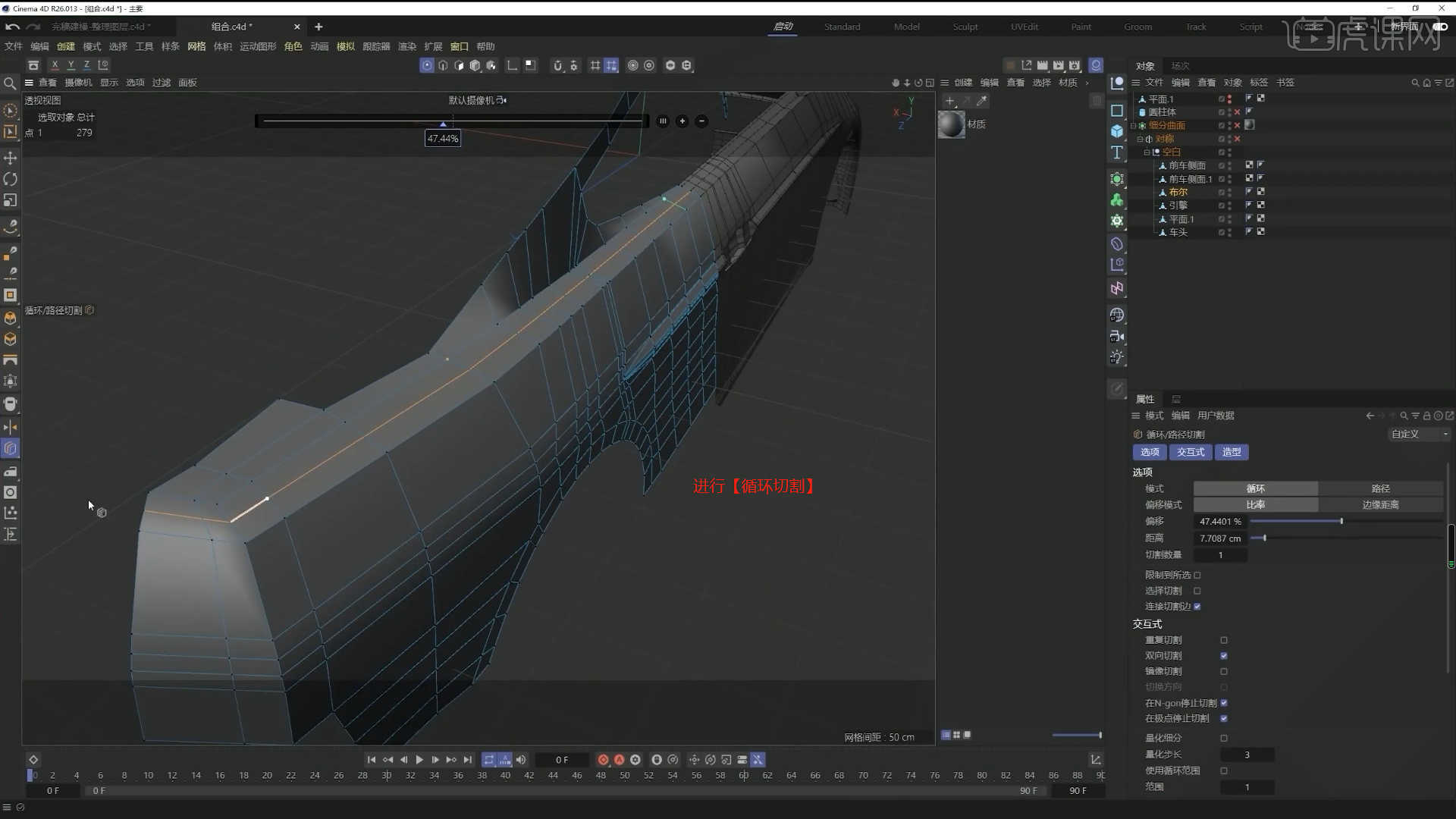Click the record keyframe red button in timeline
The height and width of the screenshot is (819, 1456).
603,760
